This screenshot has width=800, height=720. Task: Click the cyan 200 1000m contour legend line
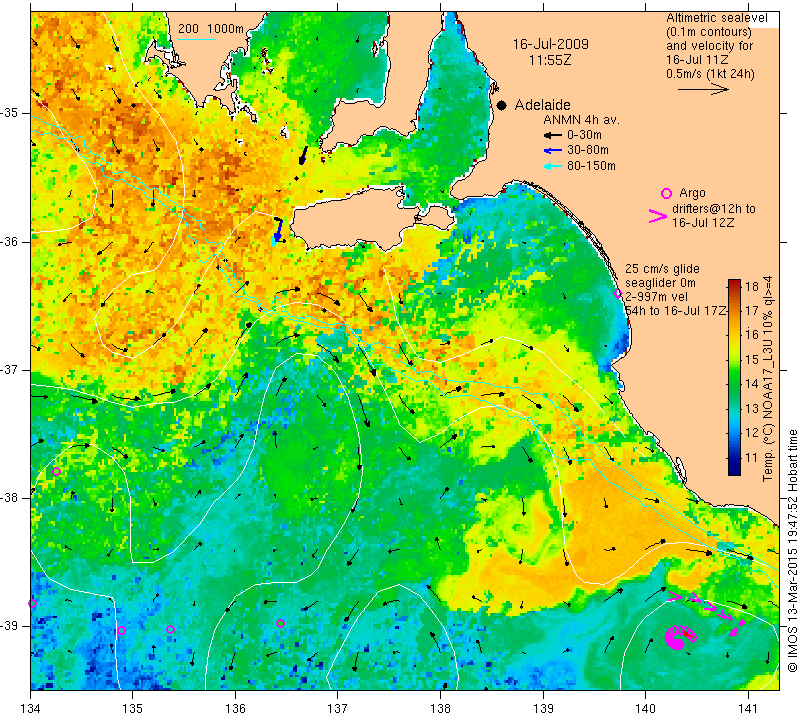point(197,39)
